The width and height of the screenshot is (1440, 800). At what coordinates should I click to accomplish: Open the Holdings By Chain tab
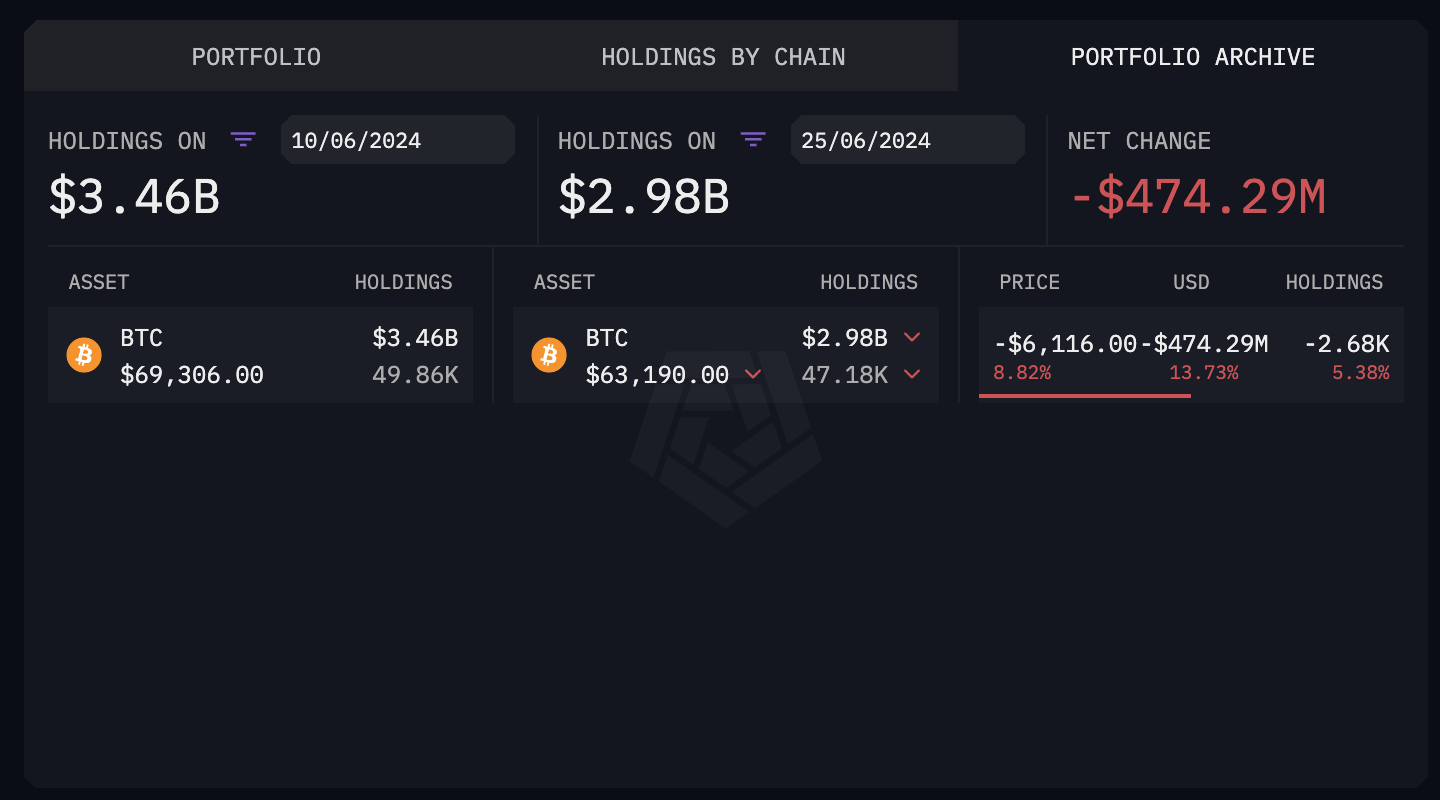point(723,57)
